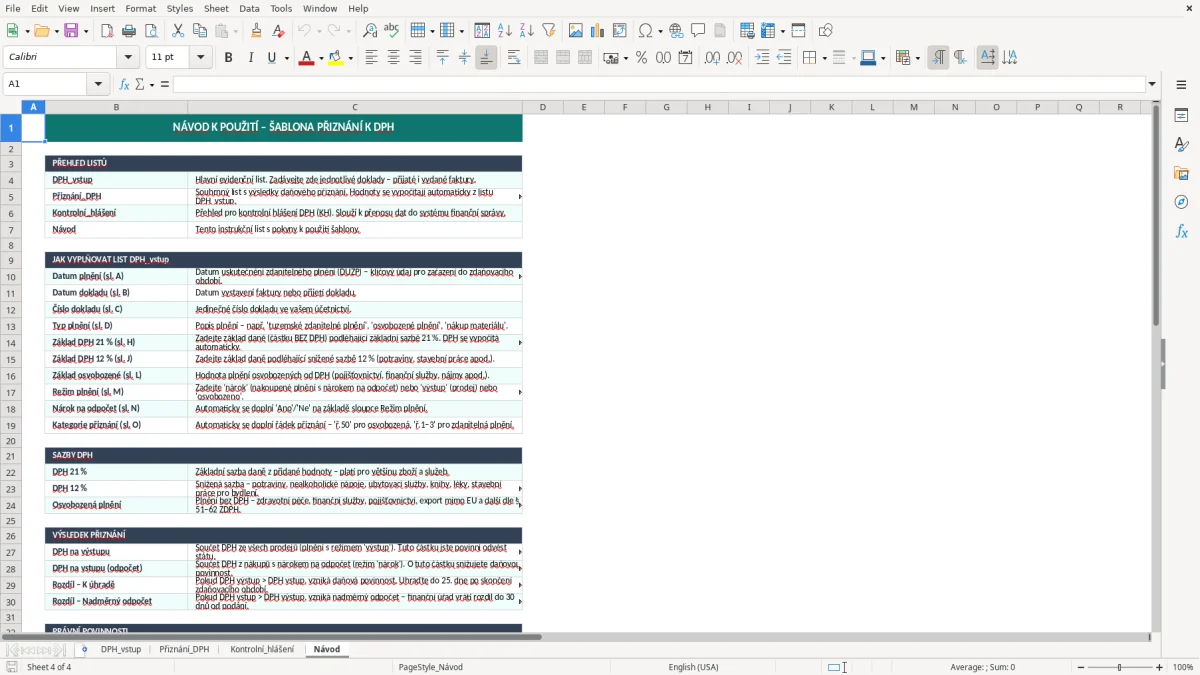The image size is (1200, 675).
Task: Run the spelling check
Action: coord(392,31)
